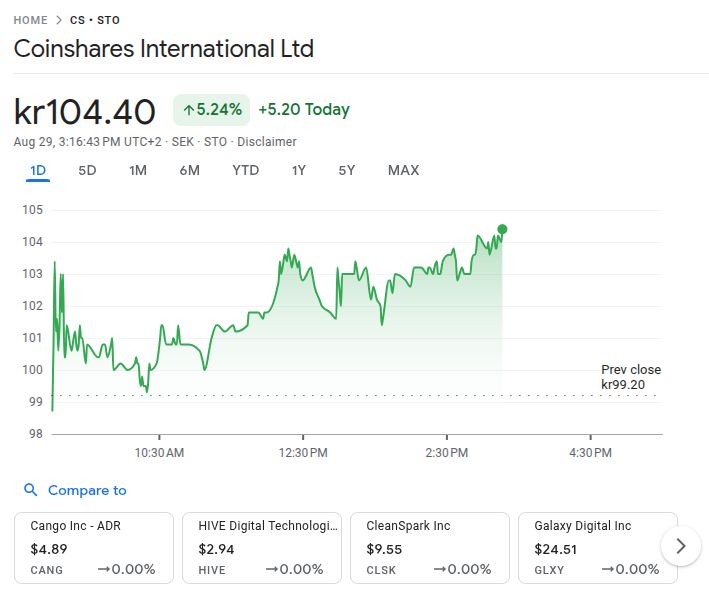Open the Disclaimer link
This screenshot has height=595, width=709.
267,142
